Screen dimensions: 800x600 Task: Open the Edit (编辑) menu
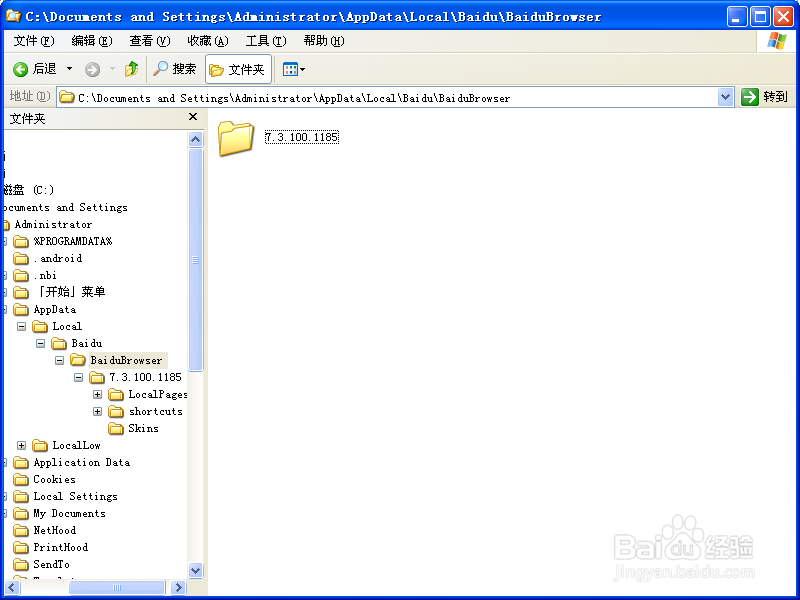click(x=92, y=41)
